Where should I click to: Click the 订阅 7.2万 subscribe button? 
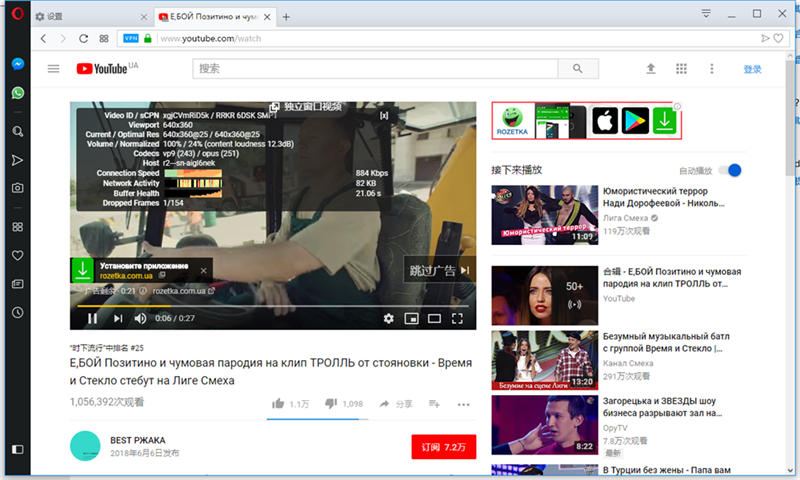coord(443,447)
